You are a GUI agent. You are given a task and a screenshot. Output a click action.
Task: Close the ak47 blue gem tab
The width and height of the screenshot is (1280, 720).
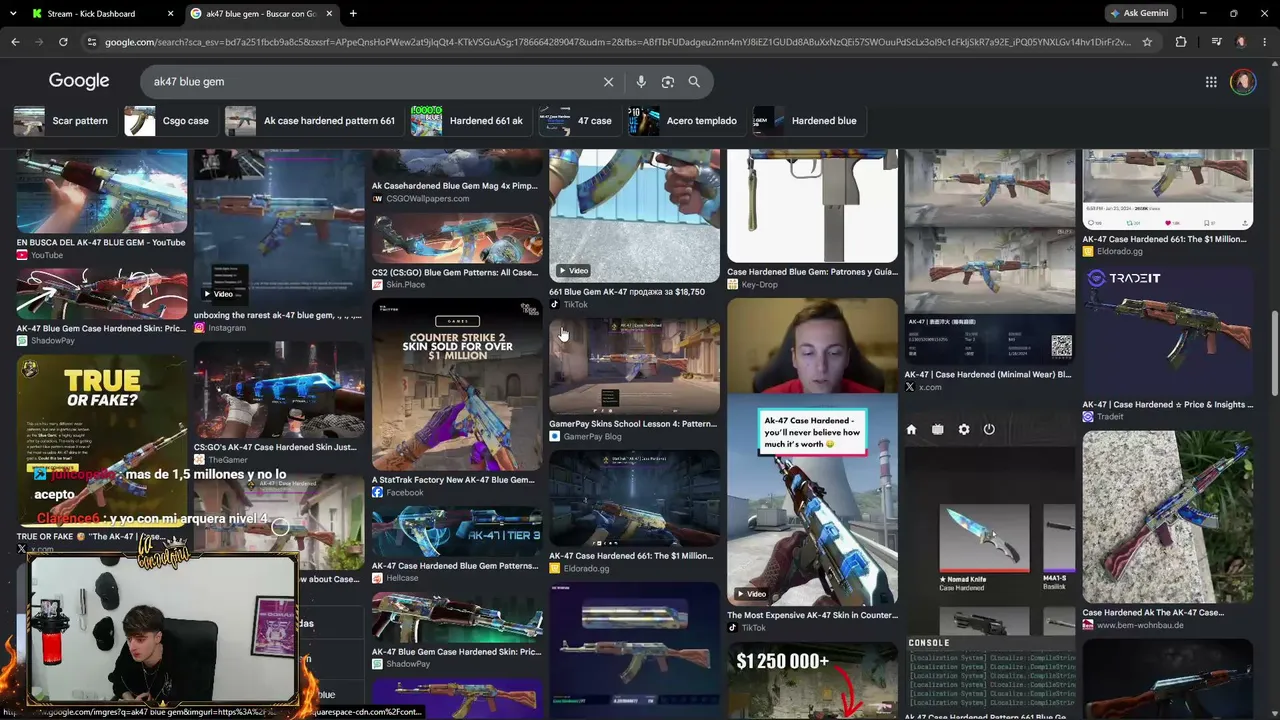(x=329, y=14)
